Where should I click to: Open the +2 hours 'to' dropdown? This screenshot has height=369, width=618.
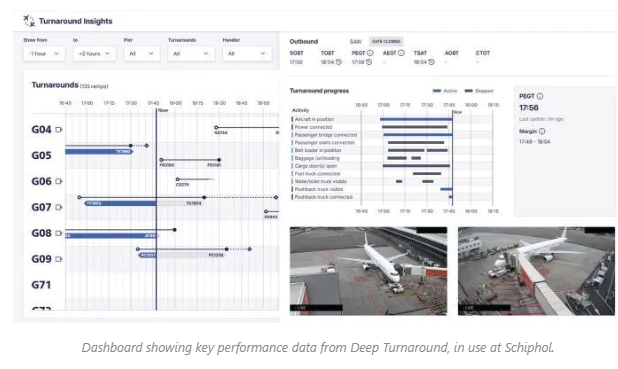coord(95,54)
